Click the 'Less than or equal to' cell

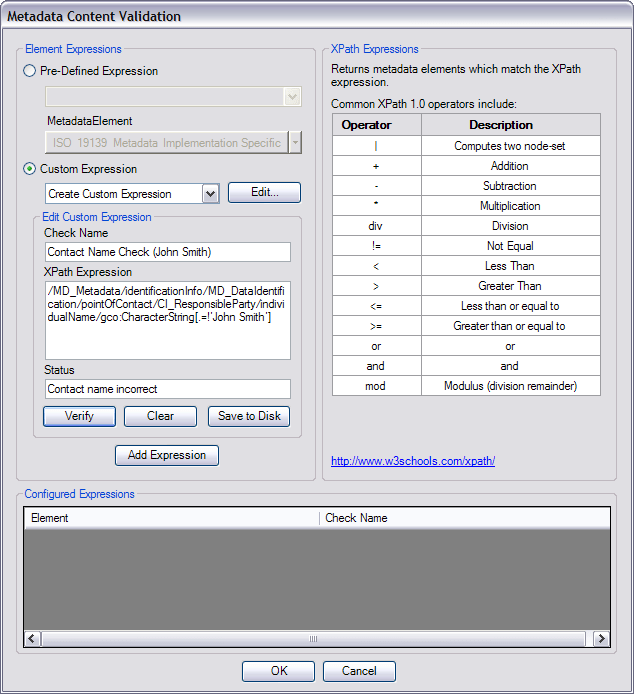click(x=510, y=306)
